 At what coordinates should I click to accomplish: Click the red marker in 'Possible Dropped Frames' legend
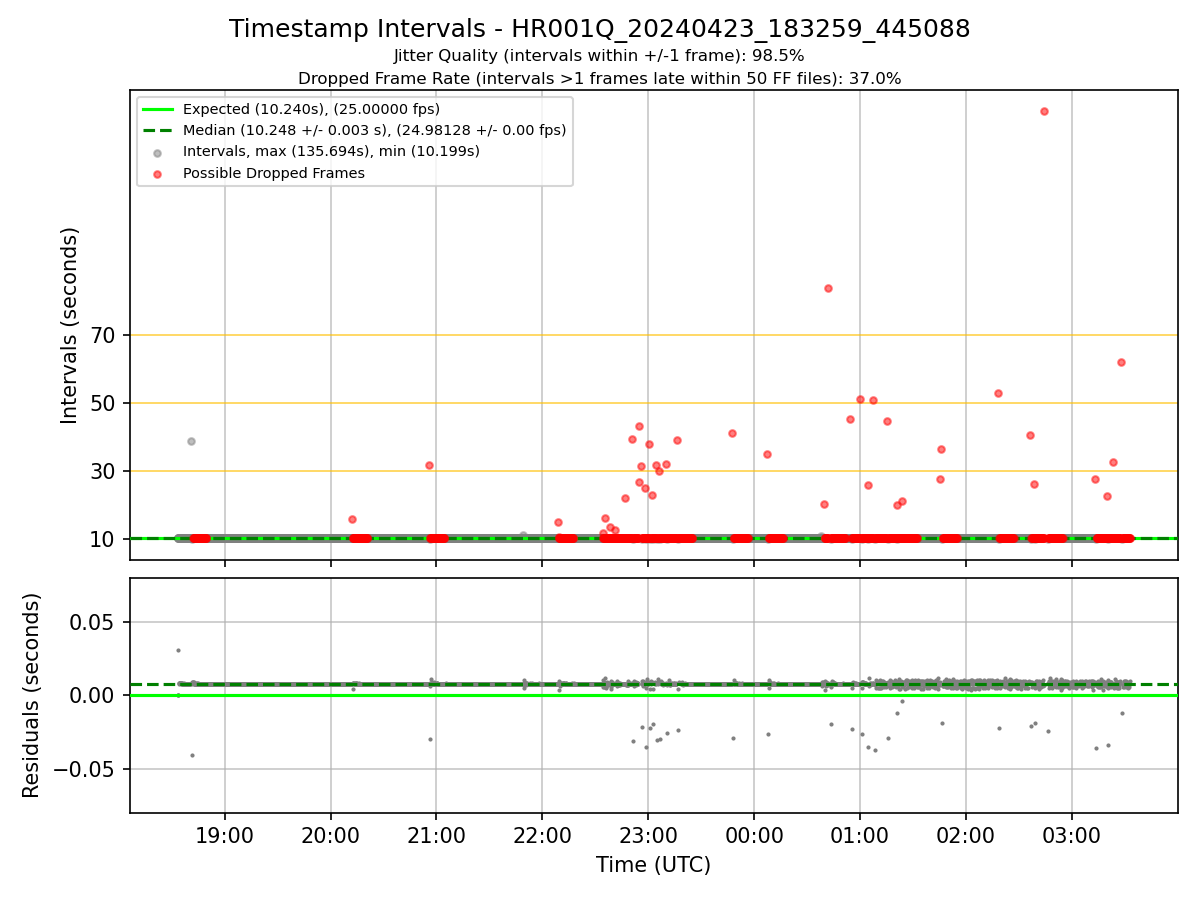(158, 173)
